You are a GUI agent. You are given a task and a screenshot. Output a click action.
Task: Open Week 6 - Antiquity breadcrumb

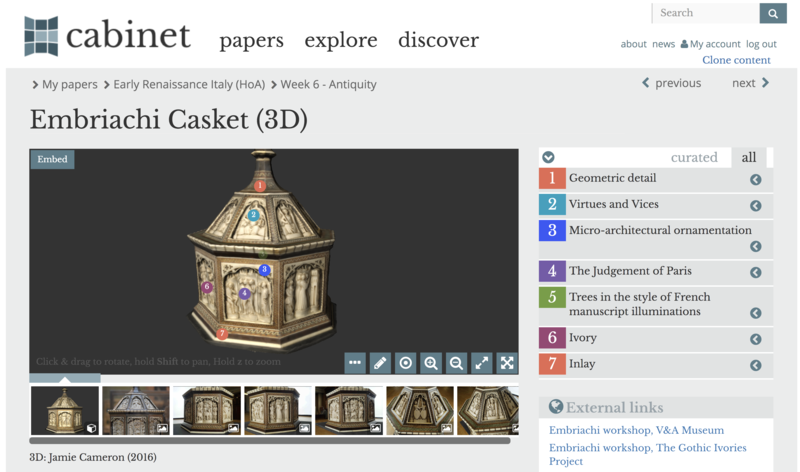click(x=328, y=84)
